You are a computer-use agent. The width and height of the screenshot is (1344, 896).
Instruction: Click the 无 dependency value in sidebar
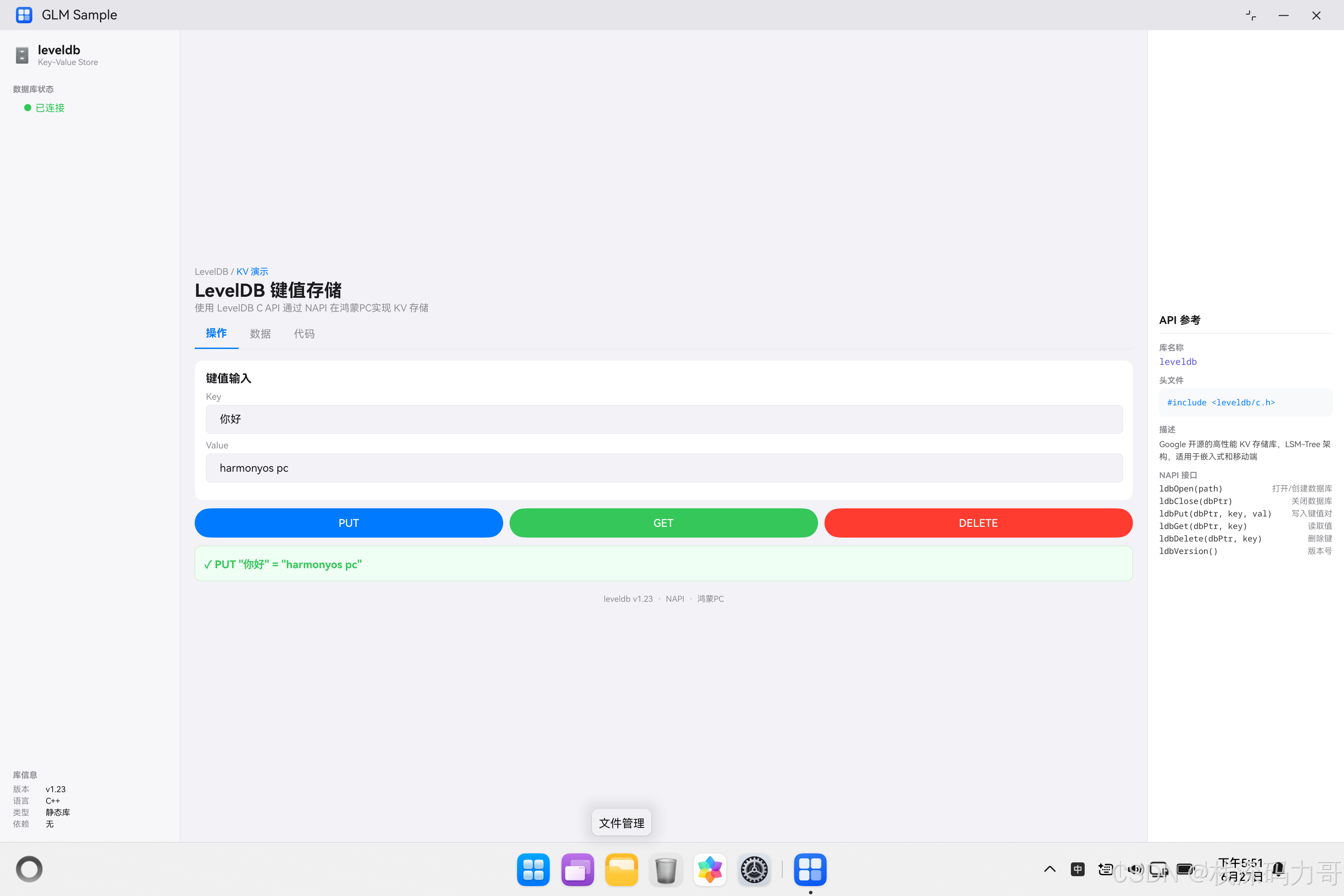pyautogui.click(x=50, y=824)
